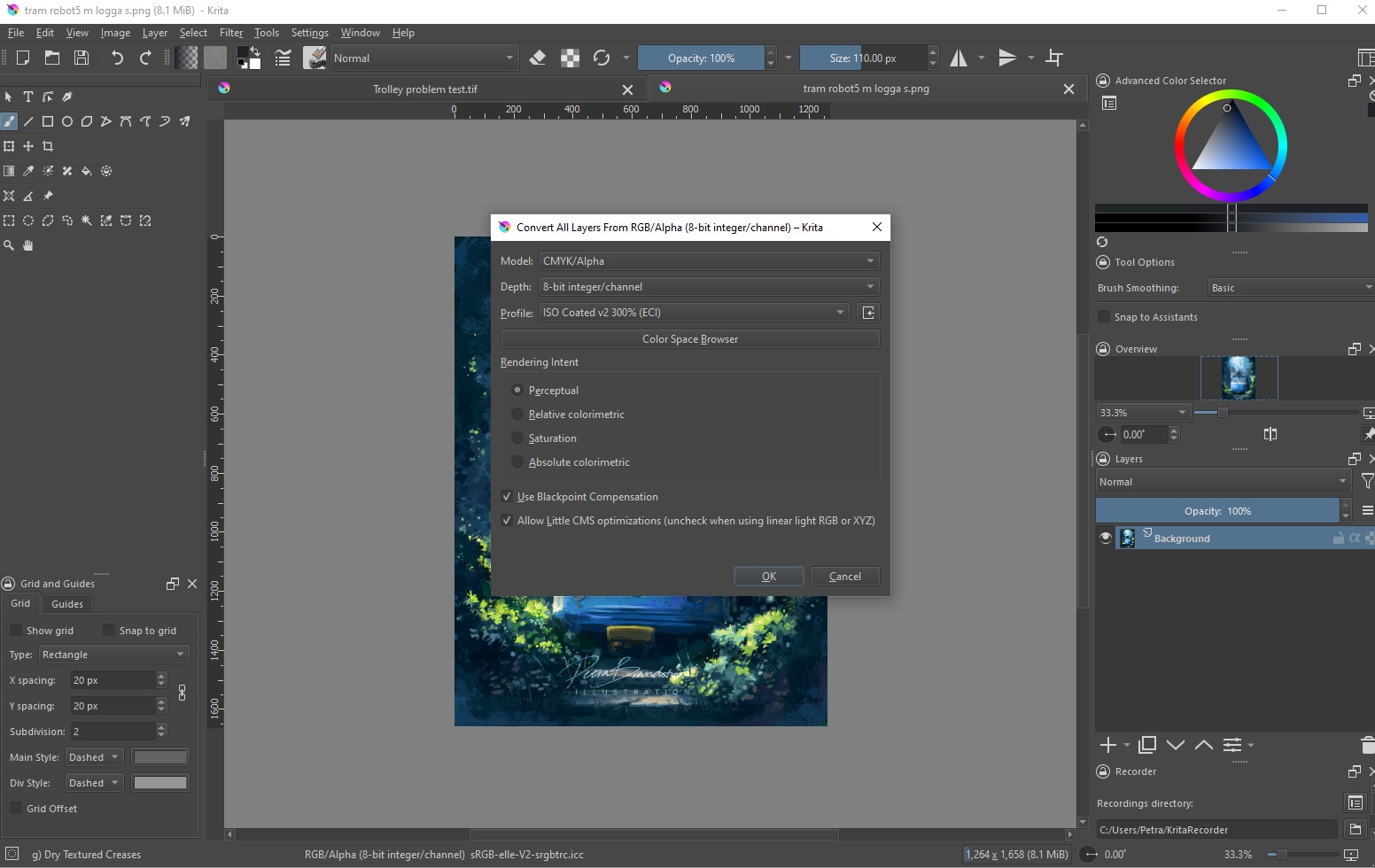Screen dimensions: 1375x868
Task: Open the grid Type Rectangle dropdown
Action: click(x=113, y=655)
